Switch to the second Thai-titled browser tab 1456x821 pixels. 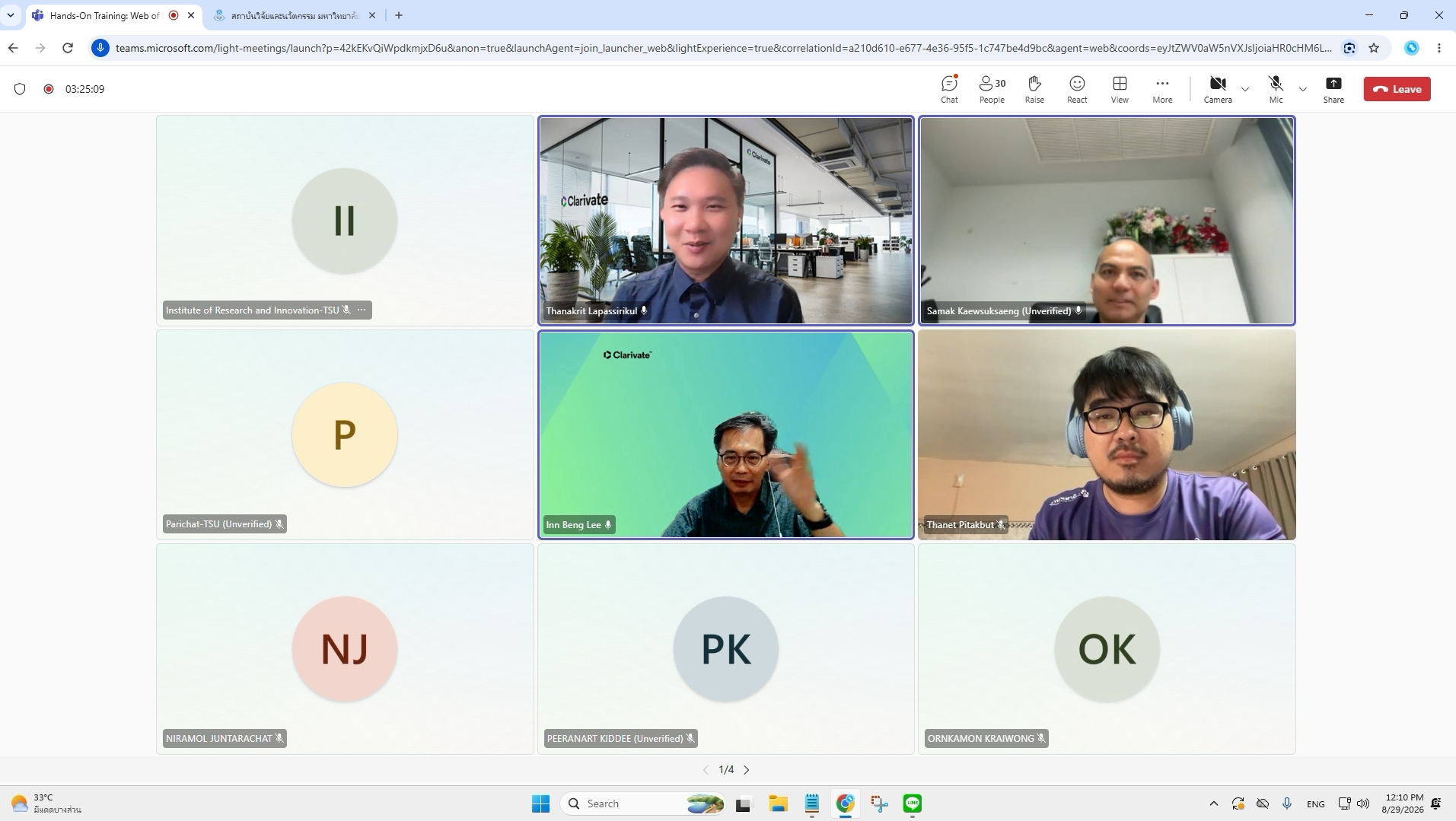[295, 15]
